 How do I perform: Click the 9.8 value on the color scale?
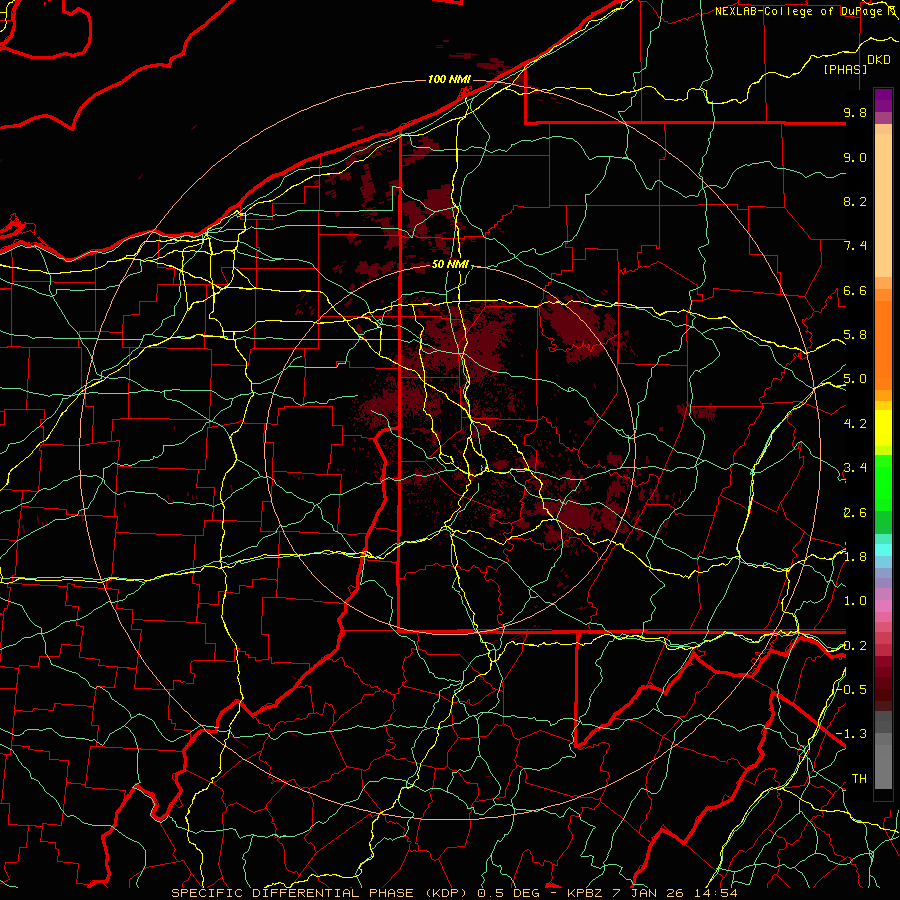coord(855,112)
